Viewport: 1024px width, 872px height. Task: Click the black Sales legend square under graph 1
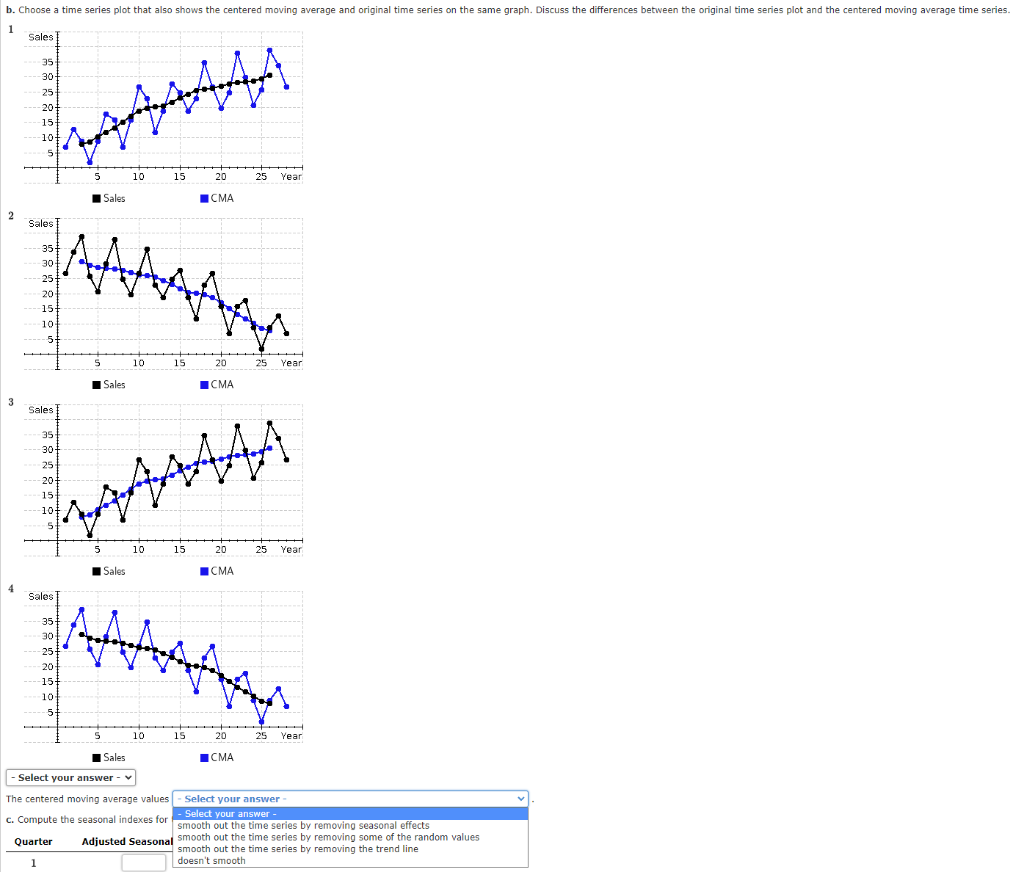pos(95,198)
